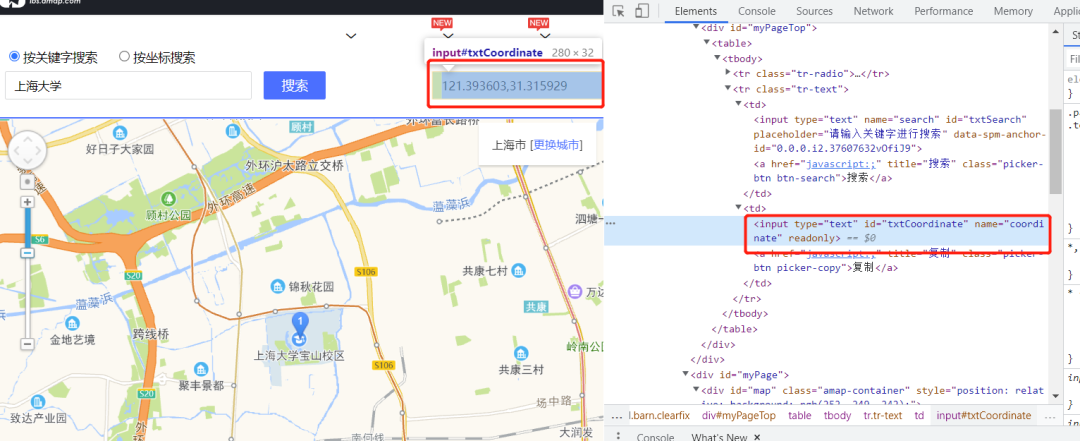
Task: Click the circular map pan control
Action: click(x=27, y=150)
